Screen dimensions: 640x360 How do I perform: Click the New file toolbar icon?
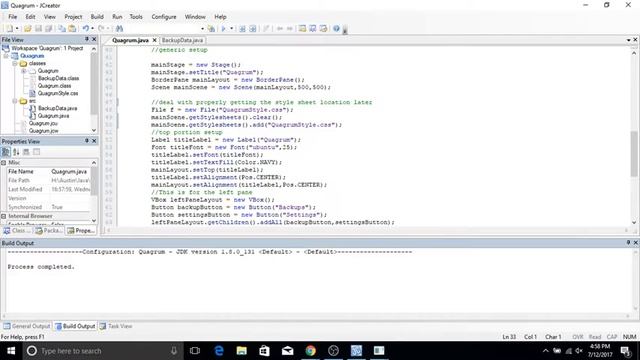tap(9, 29)
